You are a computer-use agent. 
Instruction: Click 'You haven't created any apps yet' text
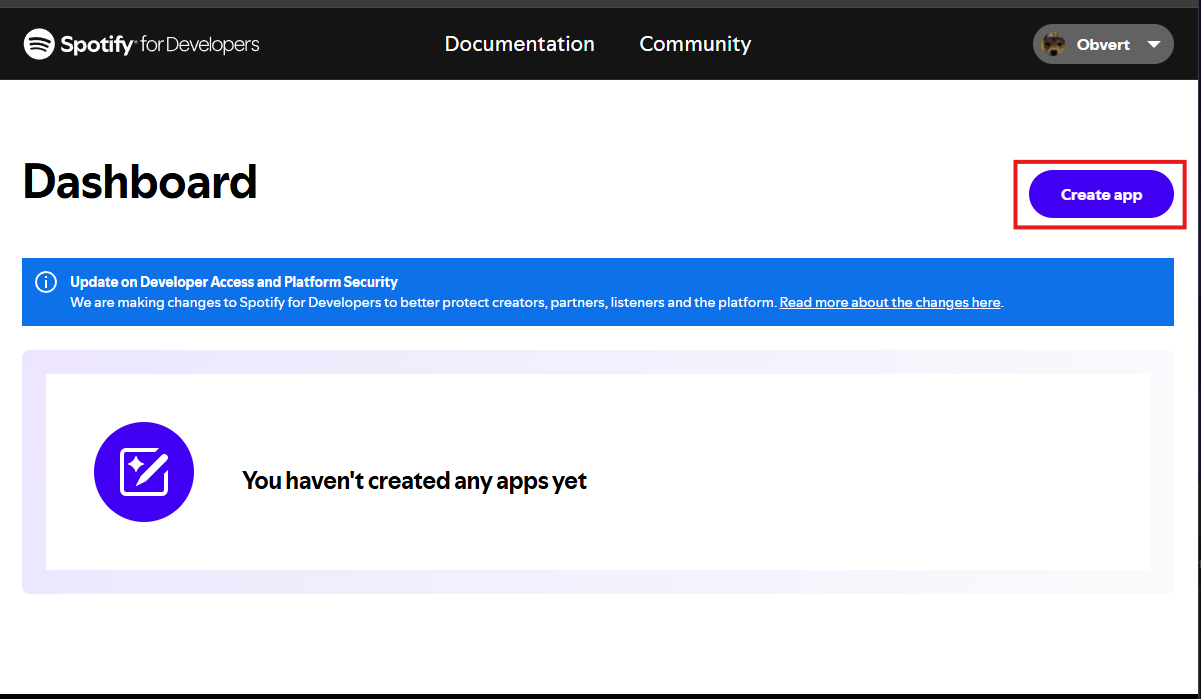[x=414, y=481]
